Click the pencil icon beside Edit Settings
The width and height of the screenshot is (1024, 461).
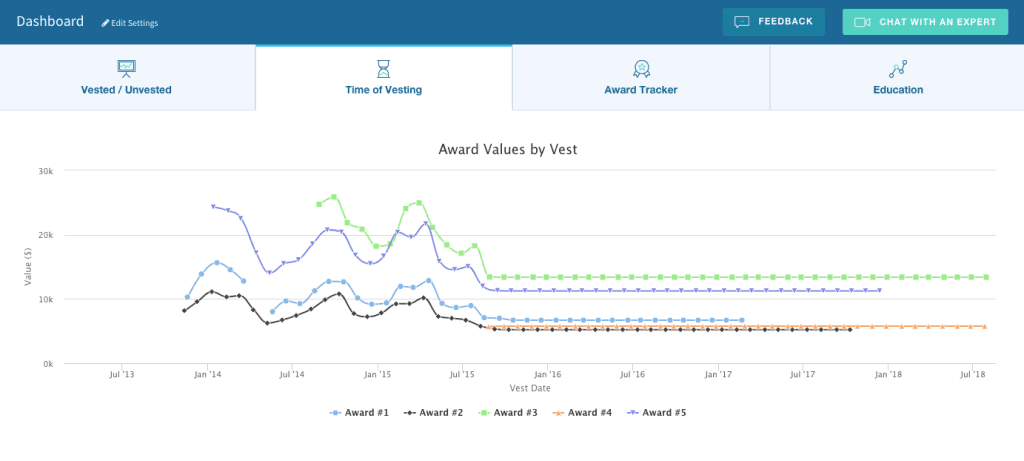(105, 23)
